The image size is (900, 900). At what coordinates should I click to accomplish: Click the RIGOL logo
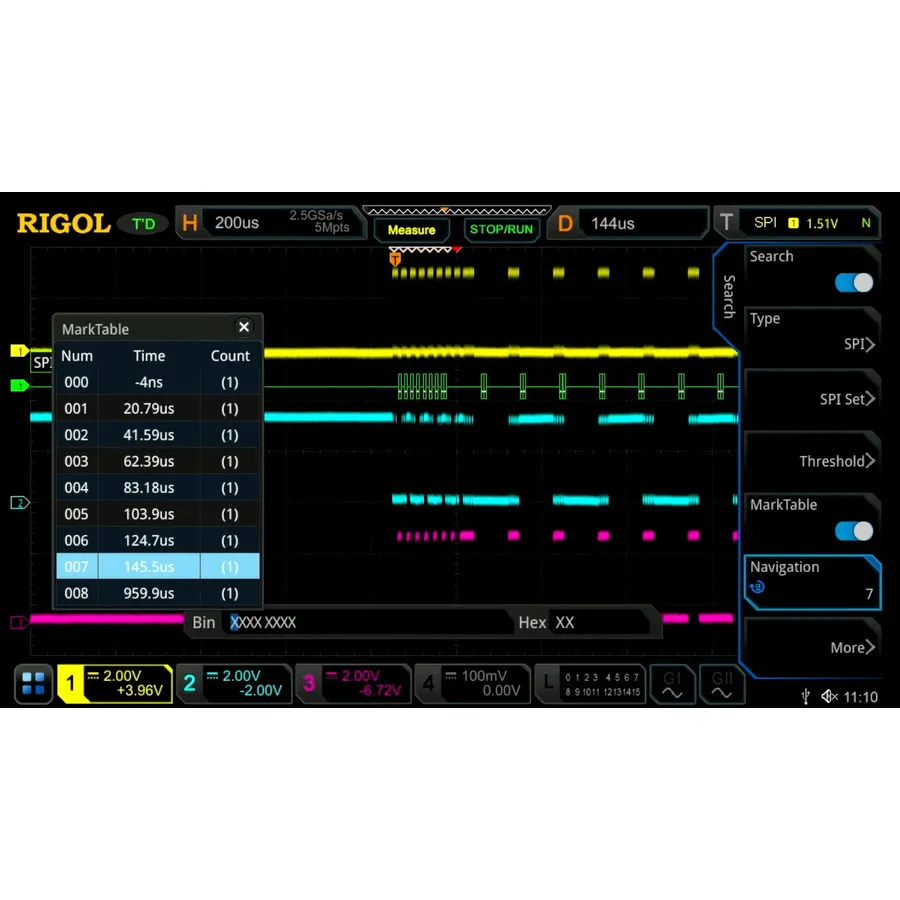point(63,223)
